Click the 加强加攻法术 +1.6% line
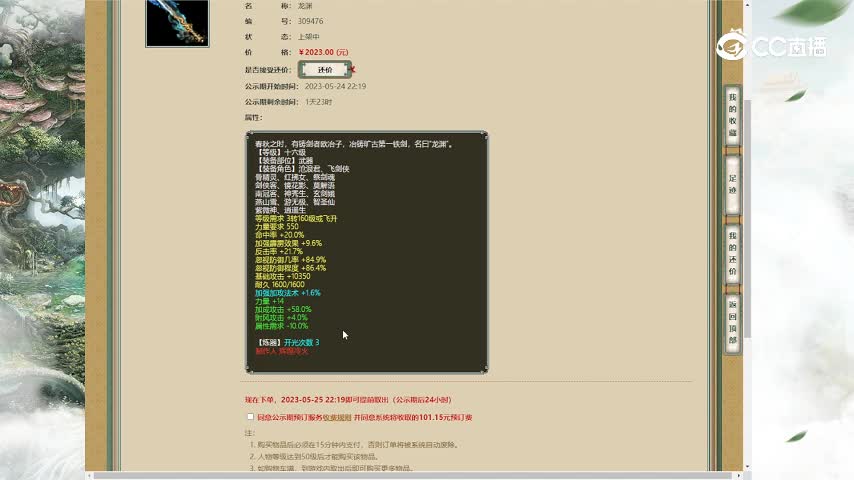This screenshot has height=480, width=854. tap(288, 293)
